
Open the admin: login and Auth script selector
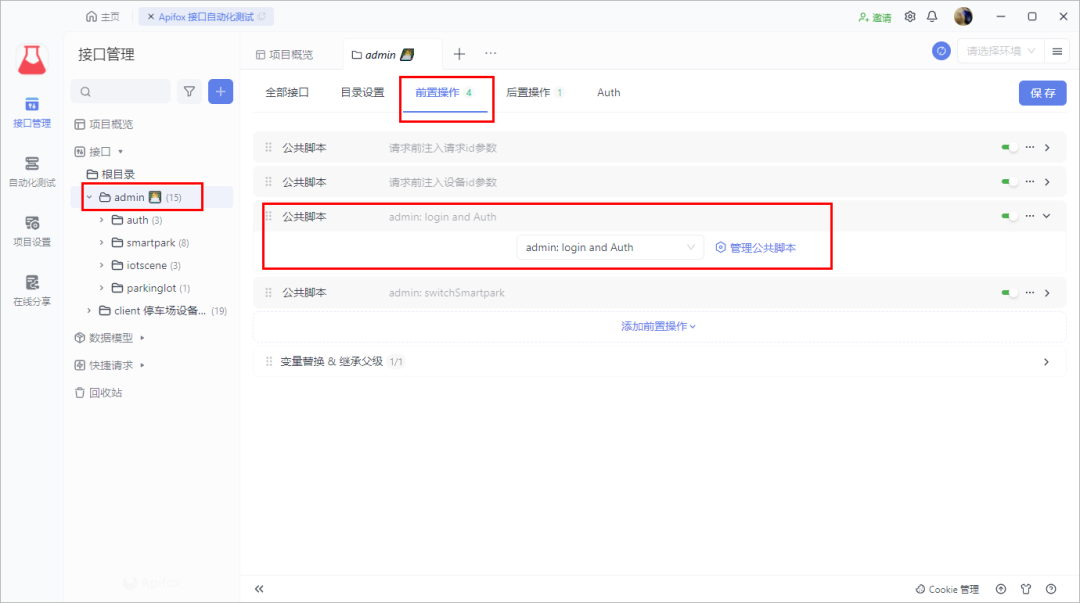tap(610, 246)
